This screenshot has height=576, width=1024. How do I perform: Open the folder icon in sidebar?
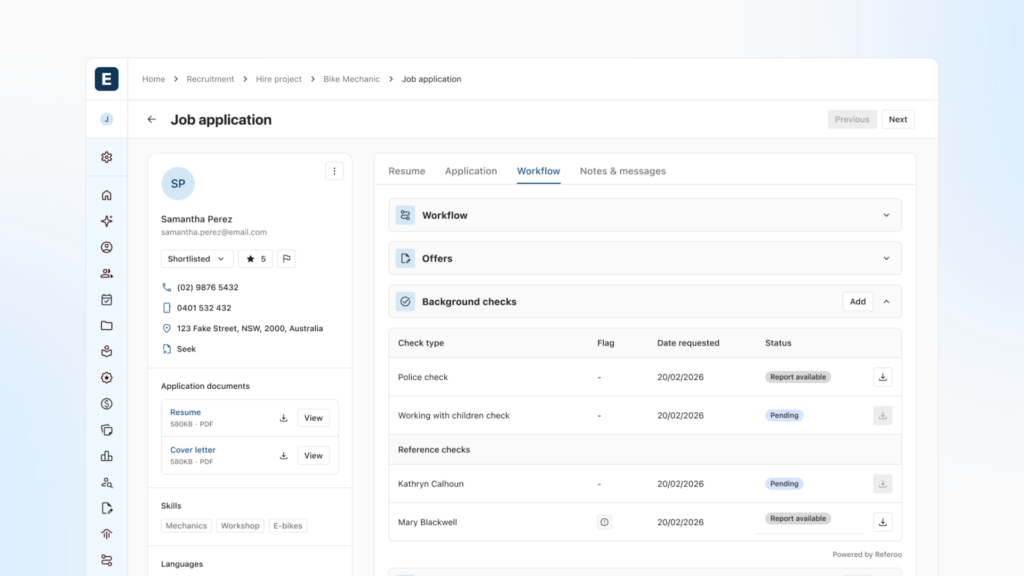pos(106,326)
